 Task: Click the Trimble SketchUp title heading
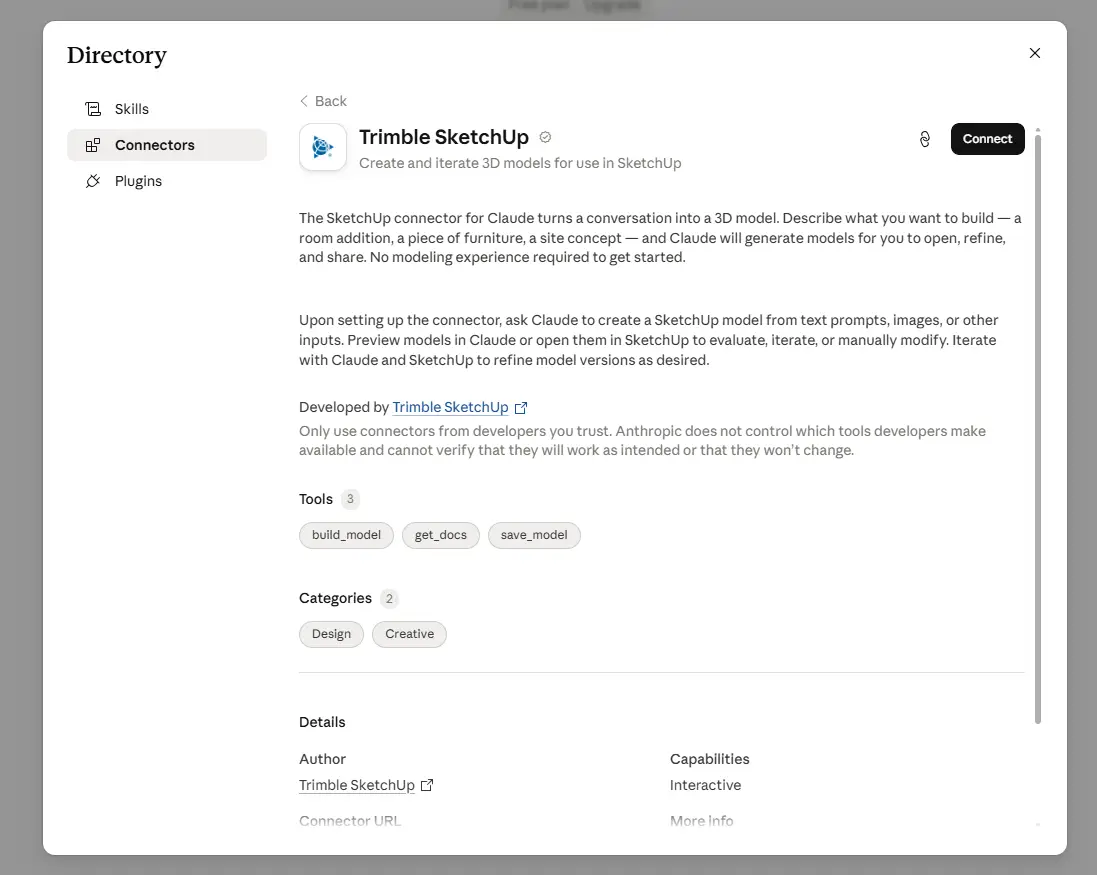pos(444,137)
